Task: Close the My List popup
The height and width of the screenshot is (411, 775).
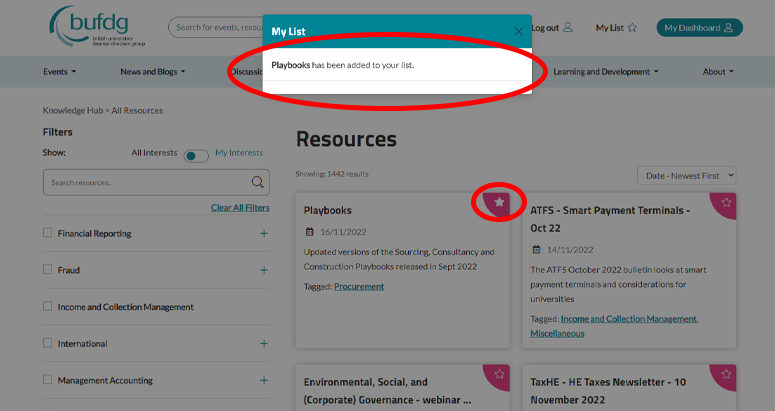Action: (518, 31)
